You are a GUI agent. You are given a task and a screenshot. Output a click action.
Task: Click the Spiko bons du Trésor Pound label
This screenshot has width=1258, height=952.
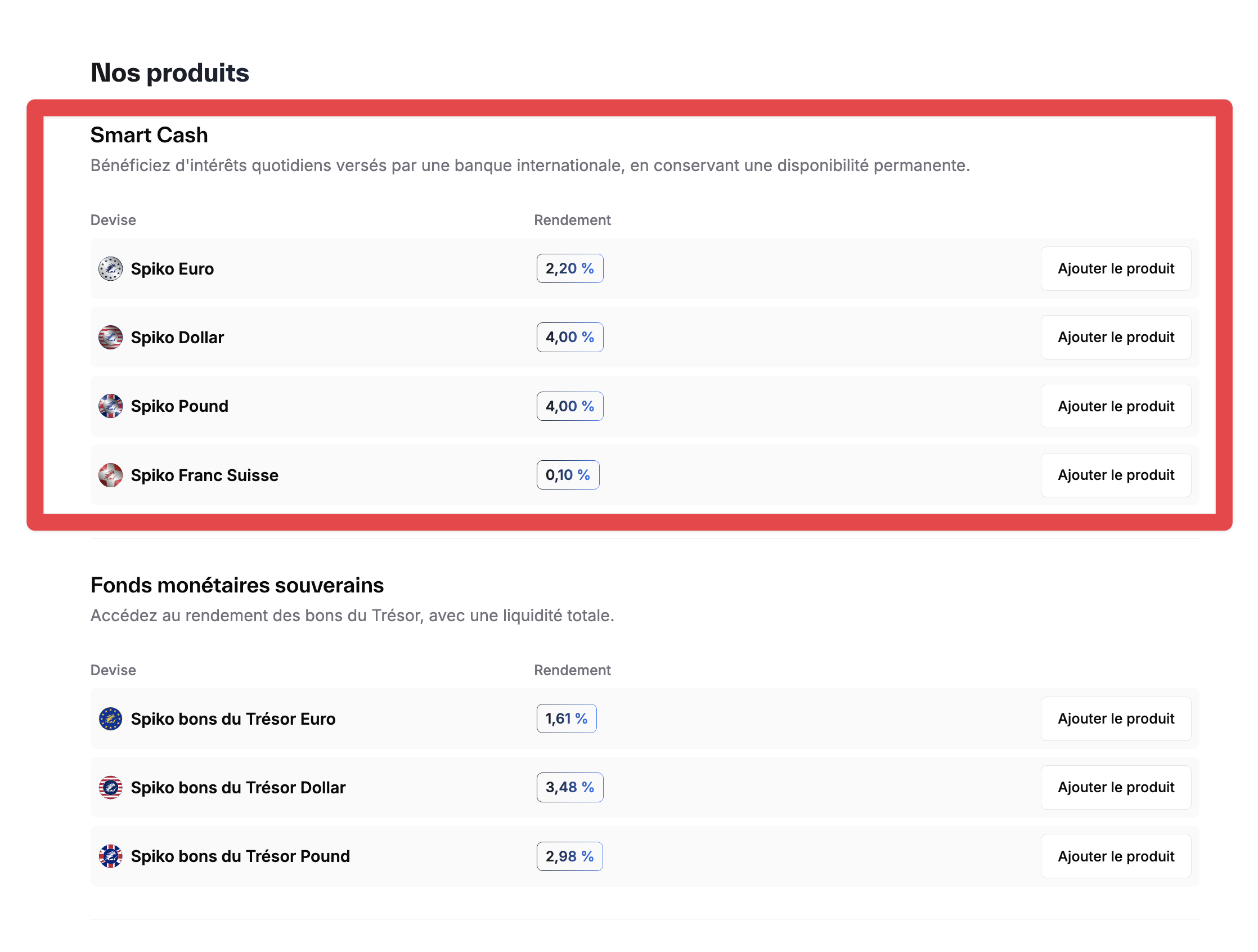coord(240,856)
